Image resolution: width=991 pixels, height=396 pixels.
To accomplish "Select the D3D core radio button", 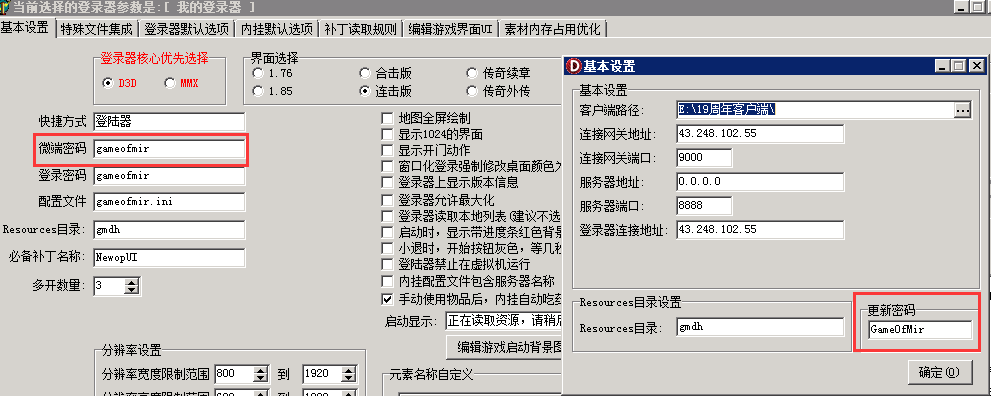I will coord(107,83).
